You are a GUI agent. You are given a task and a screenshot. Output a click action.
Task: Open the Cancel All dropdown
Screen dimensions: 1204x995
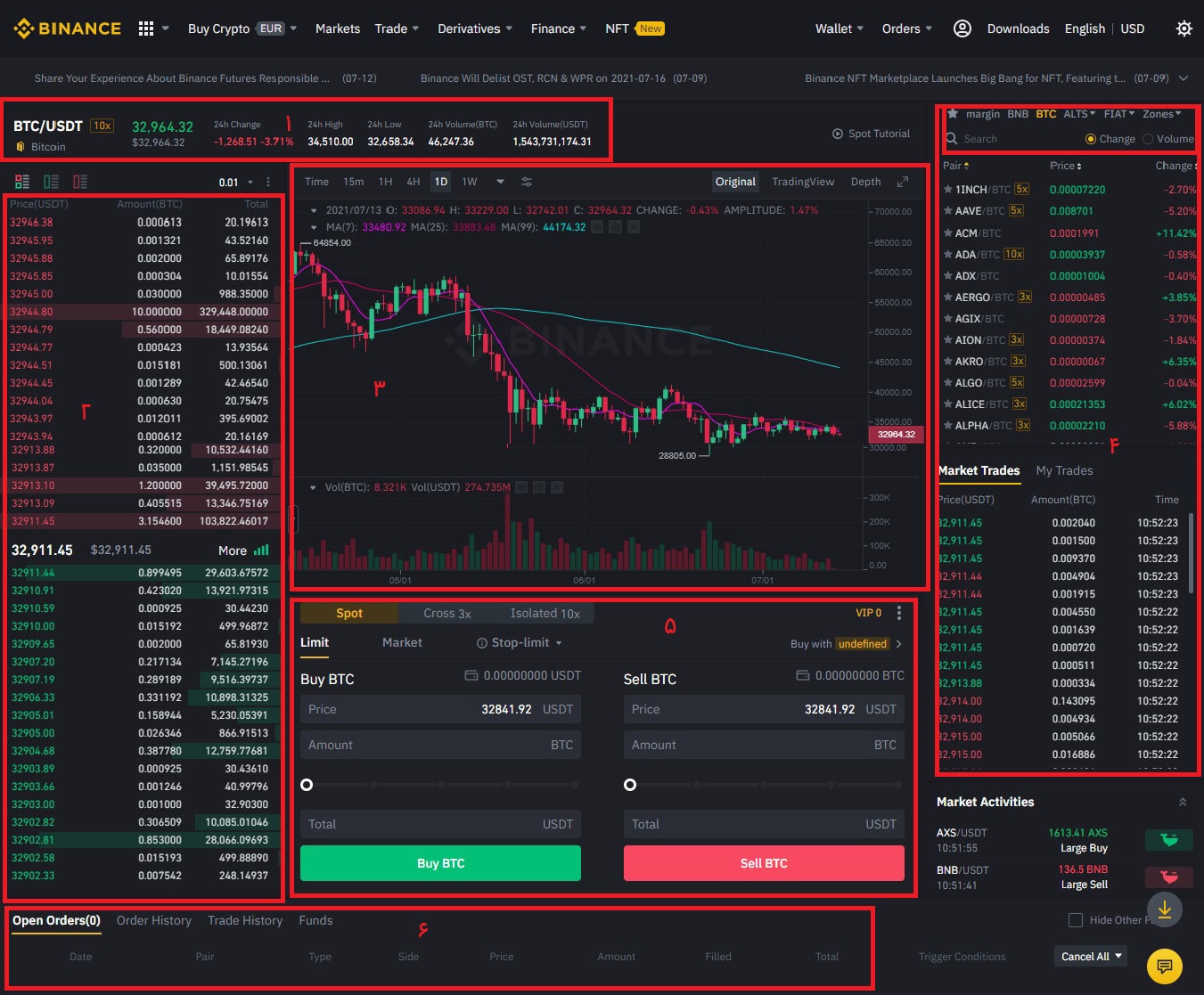pyautogui.click(x=1090, y=957)
